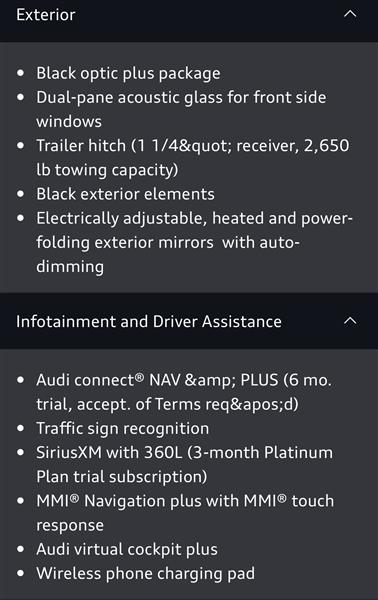
Task: Collapse the Exterior section chevron
Action: 350,14
